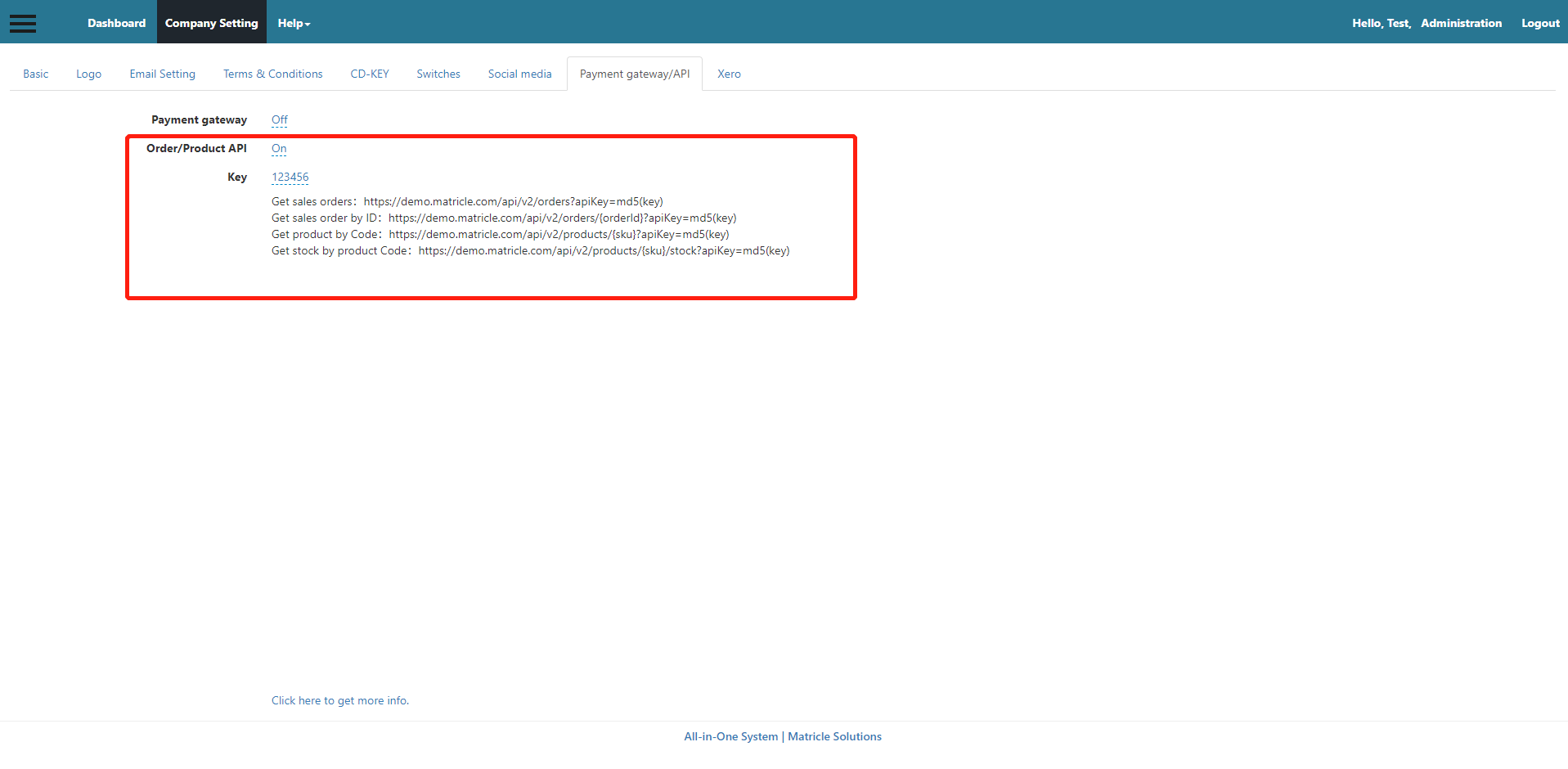This screenshot has width=1568, height=769.
Task: Open the hamburger menu icon
Action: (23, 23)
